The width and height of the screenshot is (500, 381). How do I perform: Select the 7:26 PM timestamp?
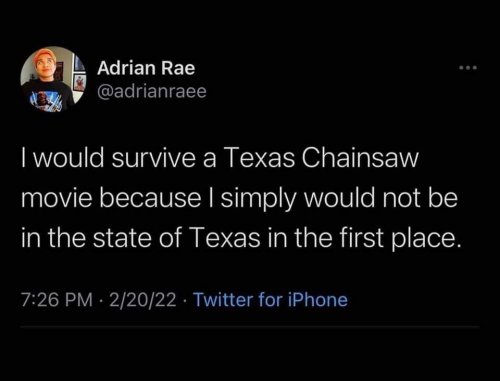tap(57, 299)
